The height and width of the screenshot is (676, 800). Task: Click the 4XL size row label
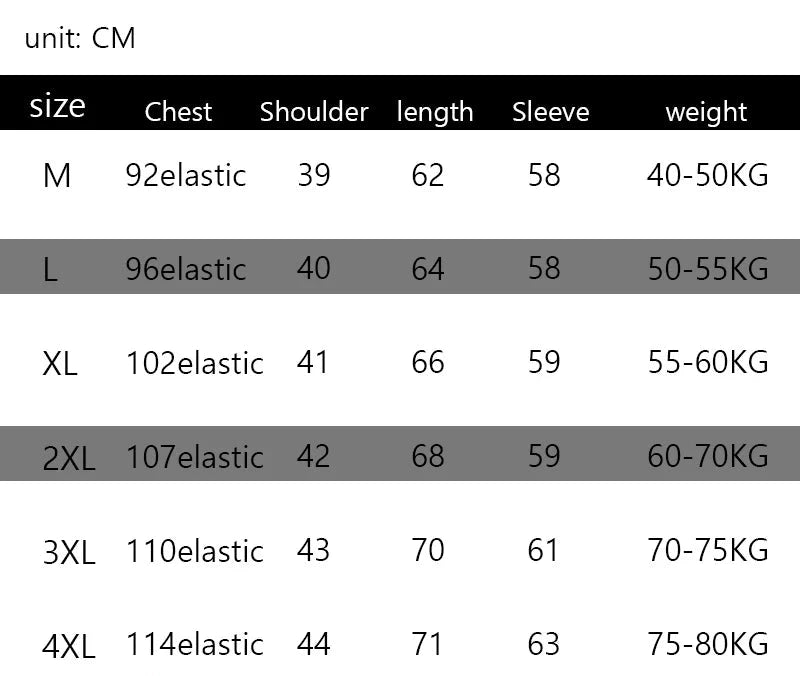69,646
